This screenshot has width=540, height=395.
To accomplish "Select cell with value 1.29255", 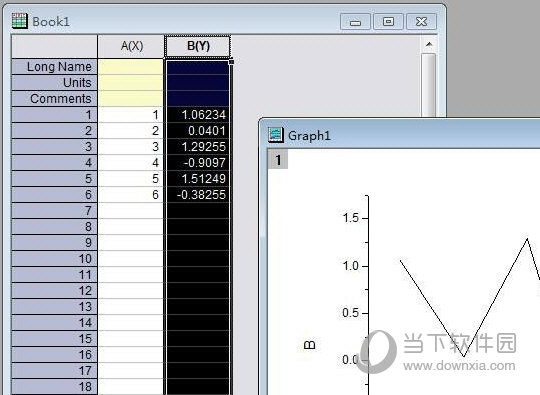I will (x=198, y=147).
